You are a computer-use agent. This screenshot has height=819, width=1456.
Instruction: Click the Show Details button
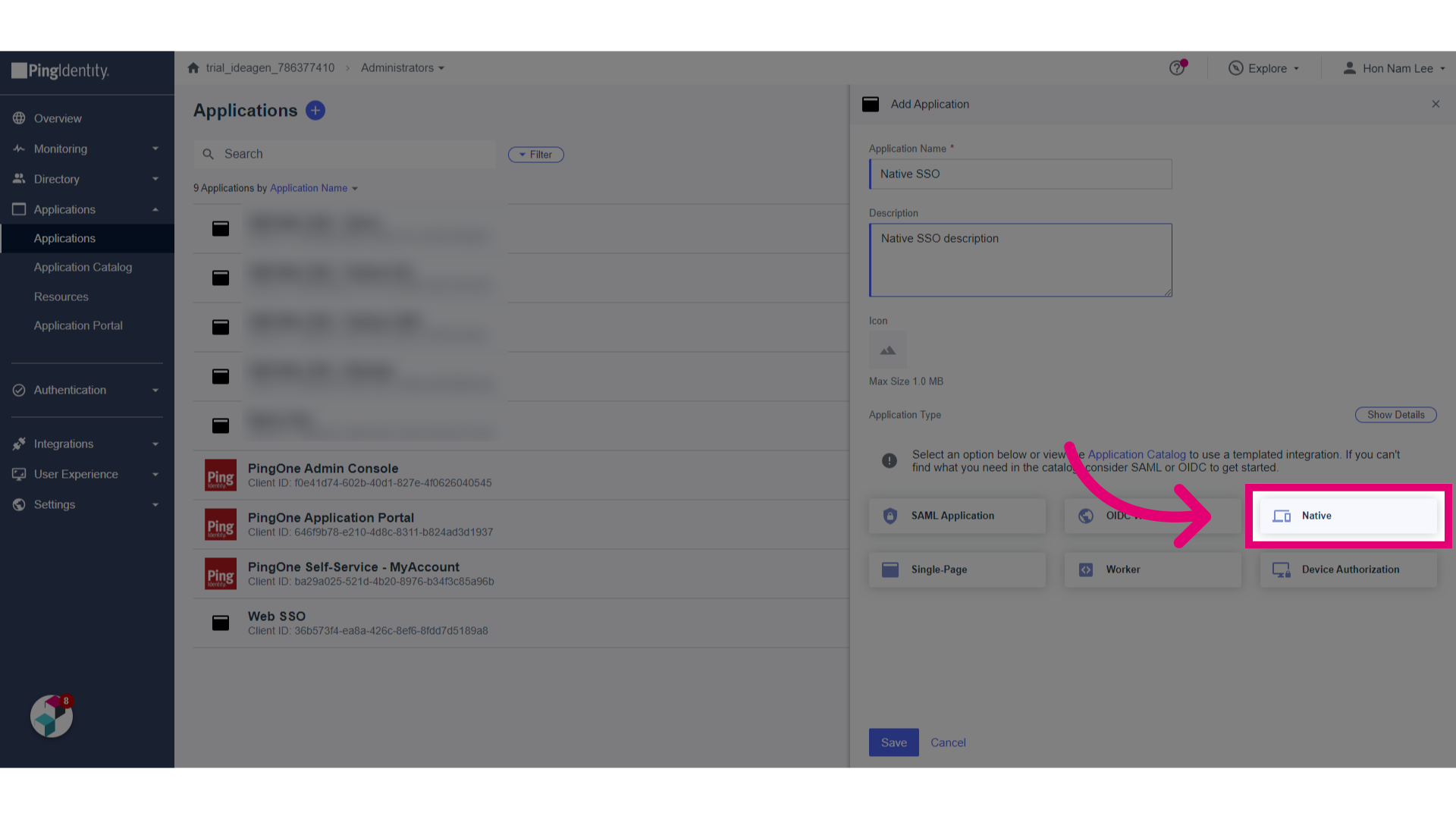click(x=1396, y=415)
